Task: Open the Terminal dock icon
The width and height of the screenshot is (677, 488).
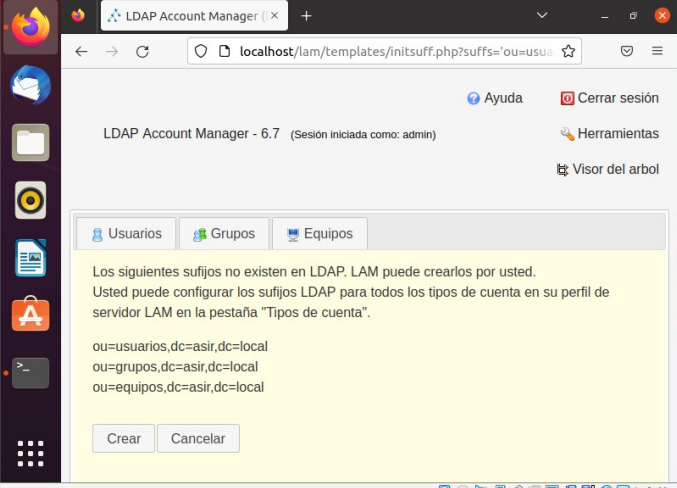Action: pos(30,373)
